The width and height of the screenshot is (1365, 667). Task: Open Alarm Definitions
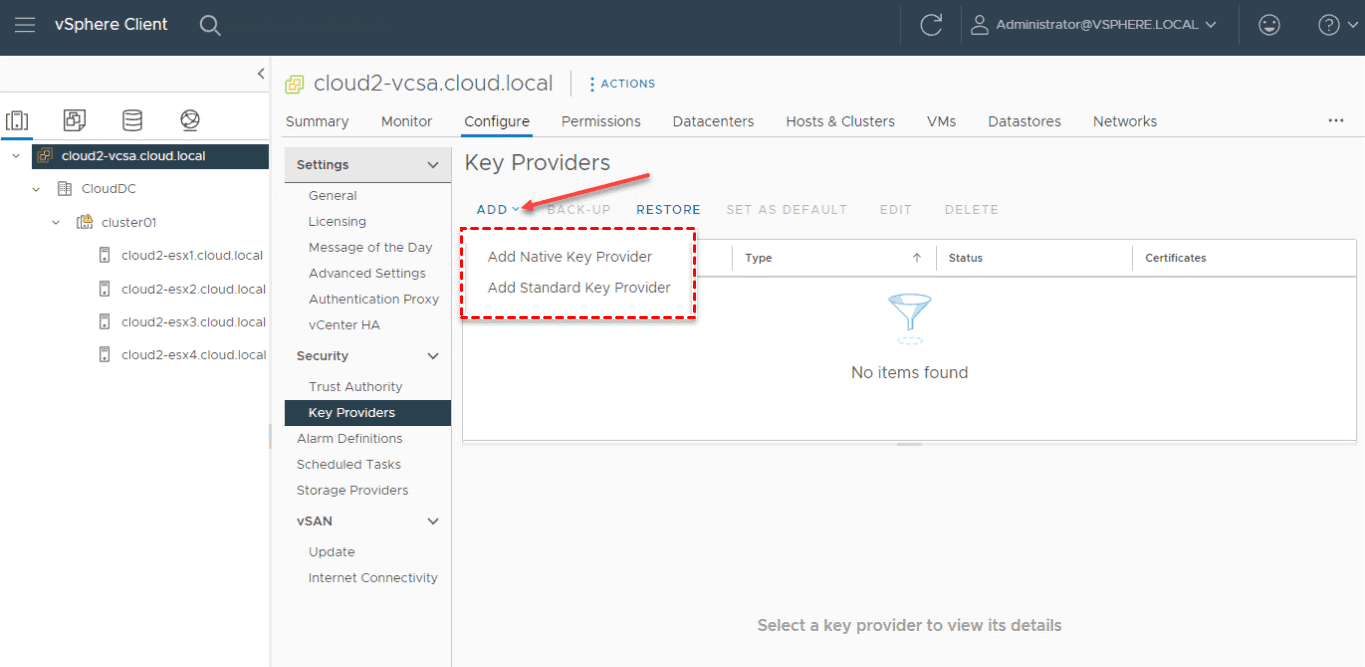[350, 438]
